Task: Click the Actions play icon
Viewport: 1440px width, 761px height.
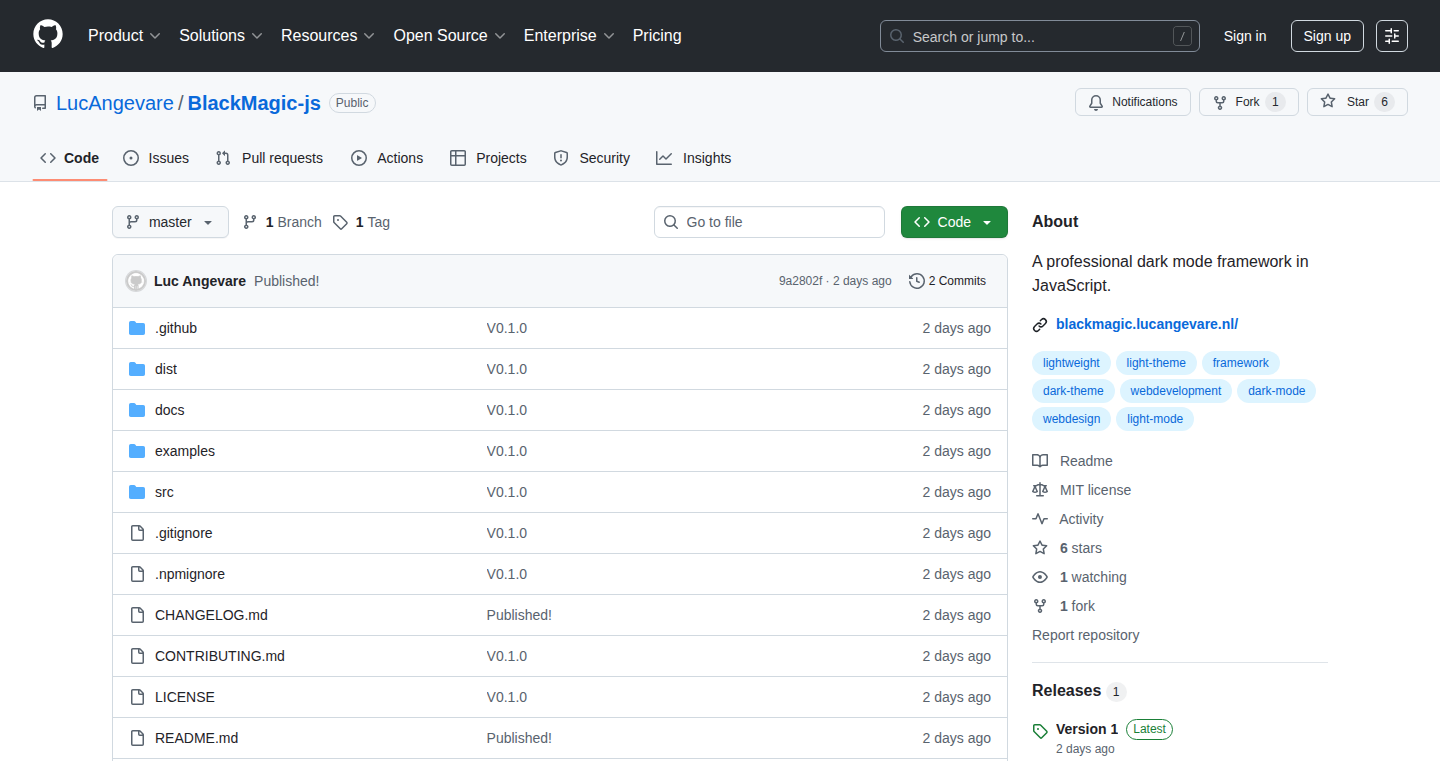Action: tap(359, 158)
